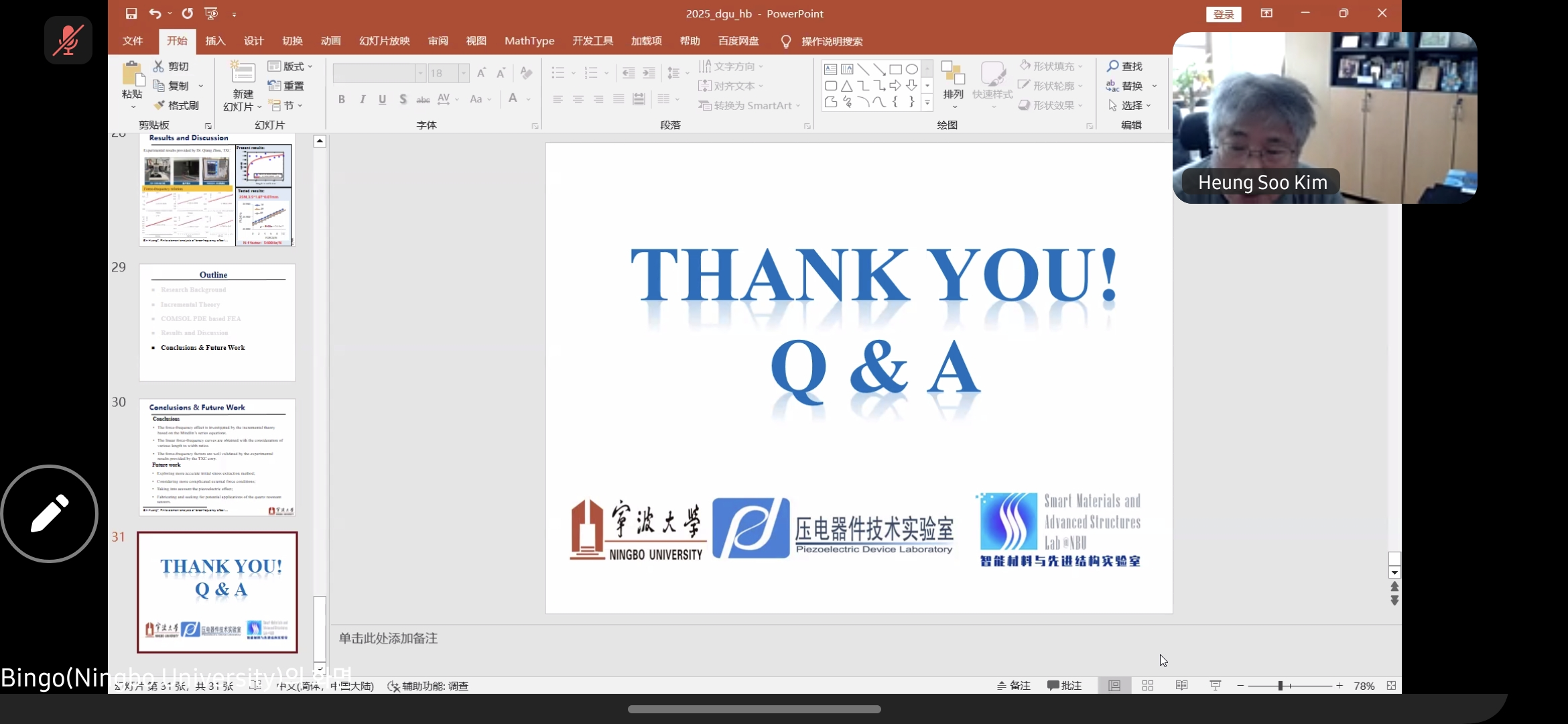The height and width of the screenshot is (724, 1568).
Task: Start slideshow from the status bar icon
Action: 1216,686
